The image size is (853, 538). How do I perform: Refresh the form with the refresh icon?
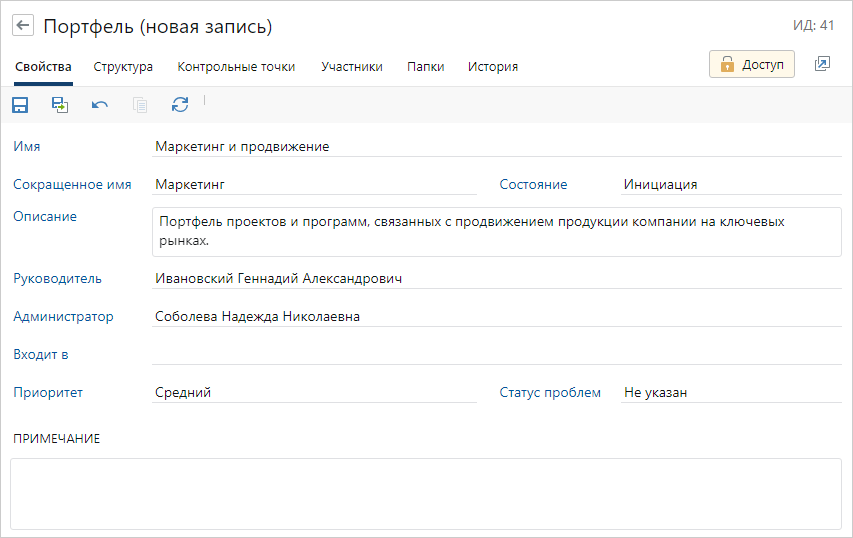click(x=180, y=104)
